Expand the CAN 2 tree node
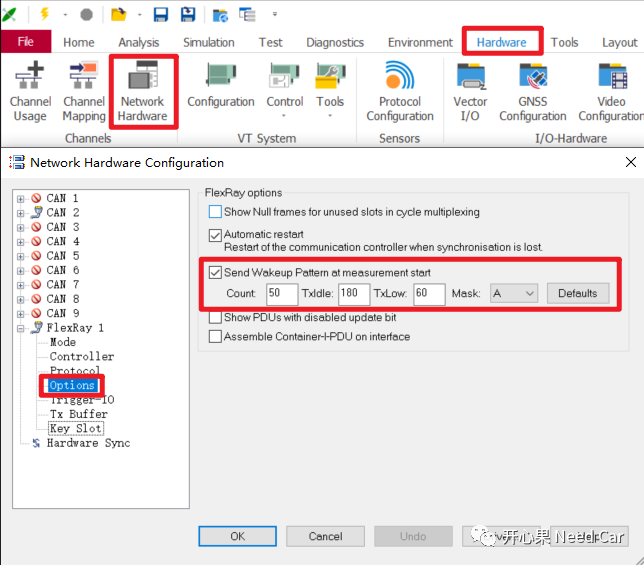644x565 pixels. pyautogui.click(x=21, y=214)
